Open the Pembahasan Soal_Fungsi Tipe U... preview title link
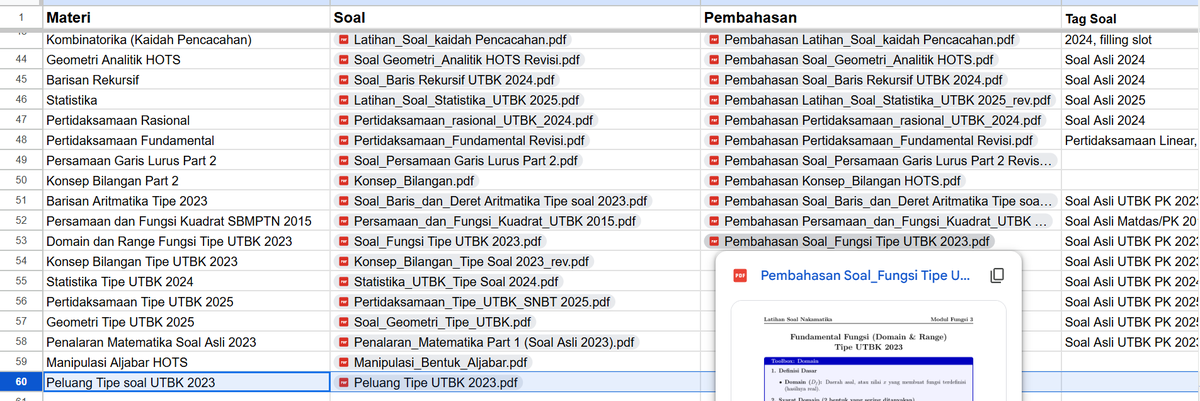Screen dimensions: 1200x401 865,275
